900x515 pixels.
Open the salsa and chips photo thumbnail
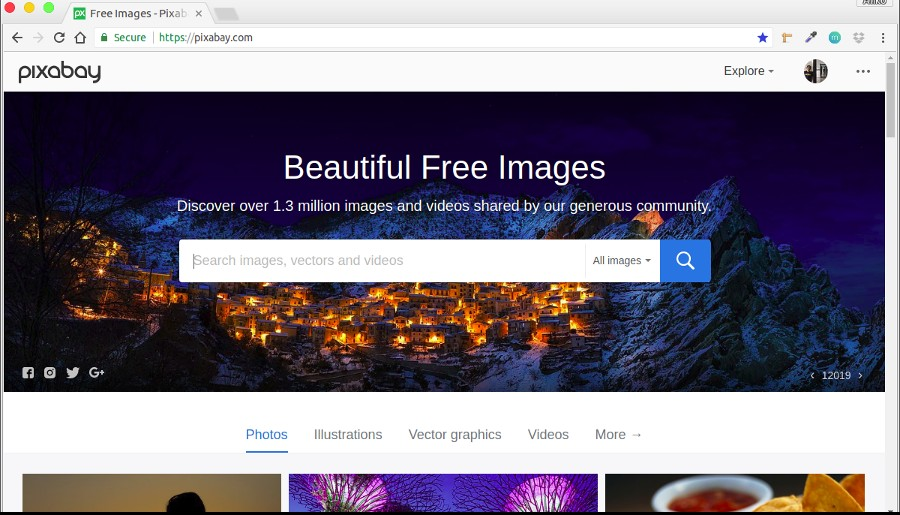[735, 493]
